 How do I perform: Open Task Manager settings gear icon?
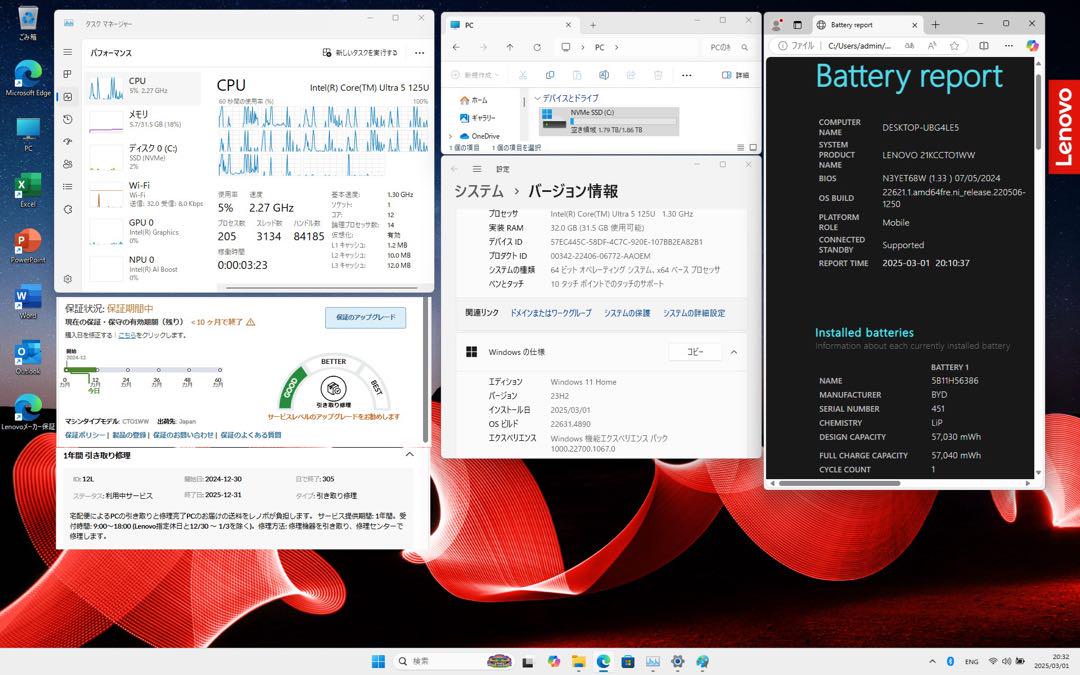[68, 279]
